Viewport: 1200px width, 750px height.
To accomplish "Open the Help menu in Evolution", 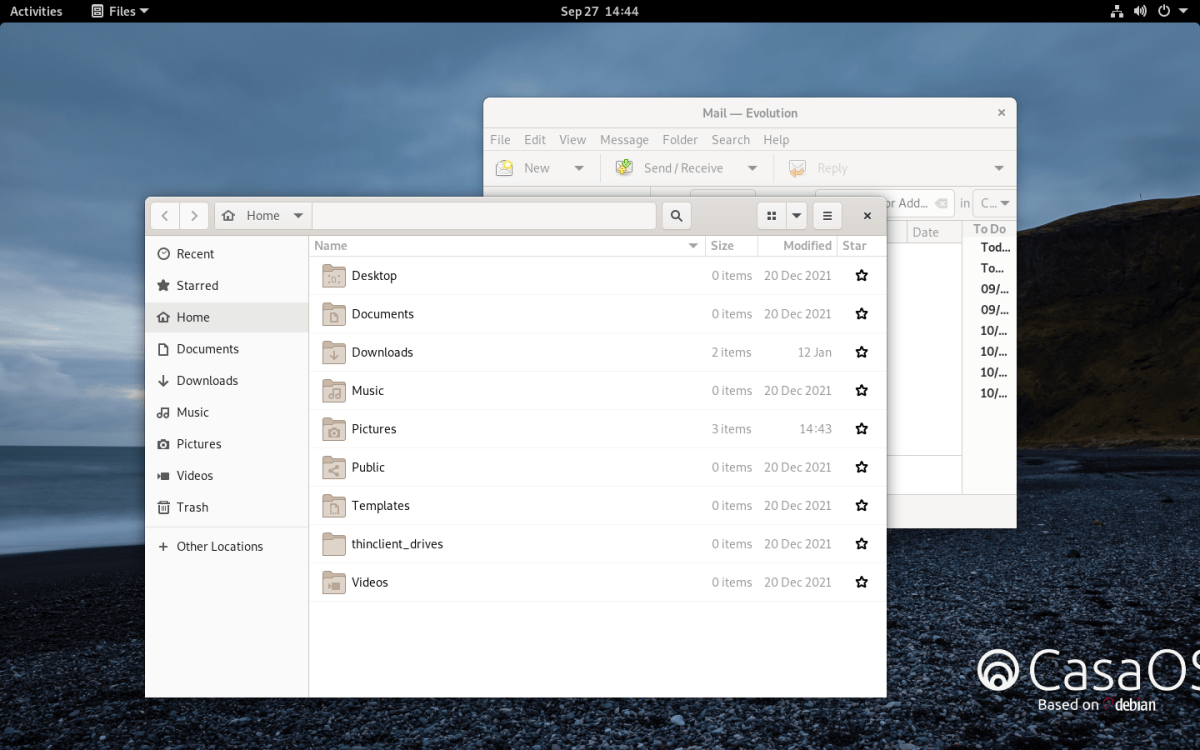I will coord(776,140).
